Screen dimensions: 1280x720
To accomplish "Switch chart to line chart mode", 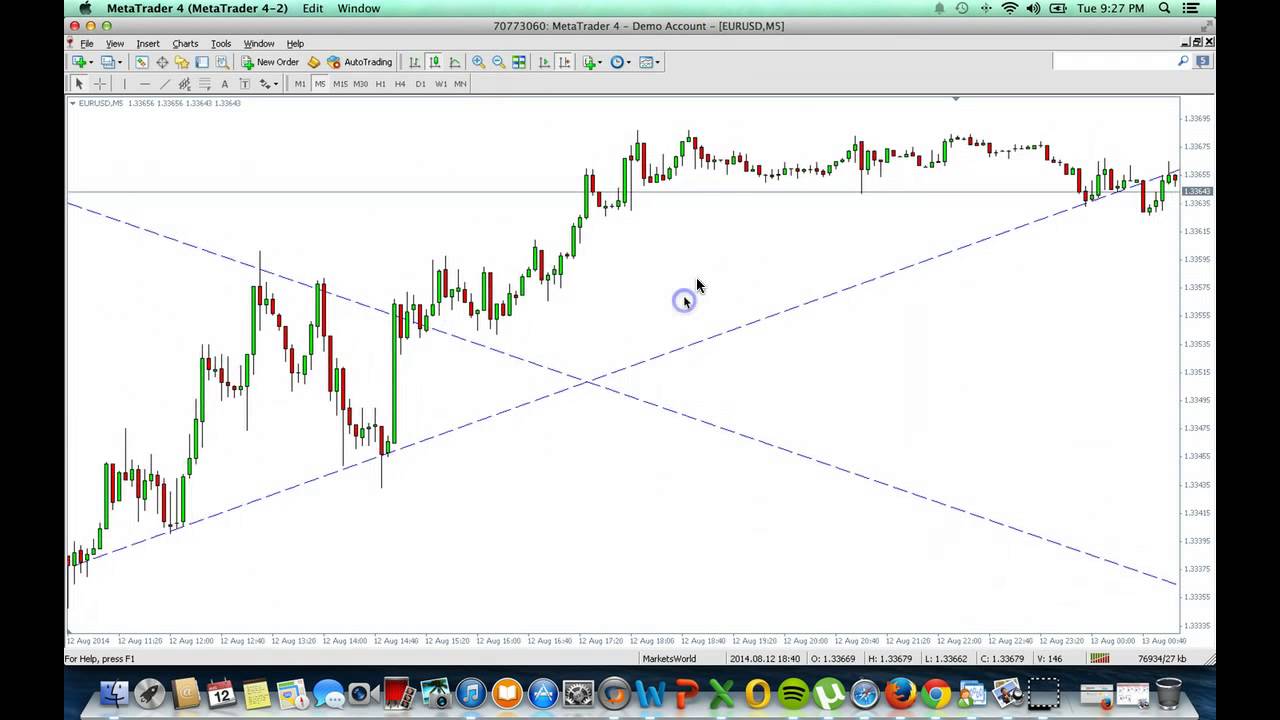I will coord(455,62).
